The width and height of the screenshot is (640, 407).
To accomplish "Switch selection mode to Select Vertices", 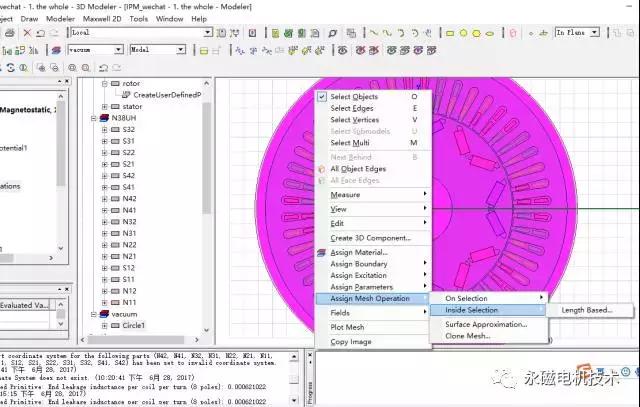I will 357,120.
